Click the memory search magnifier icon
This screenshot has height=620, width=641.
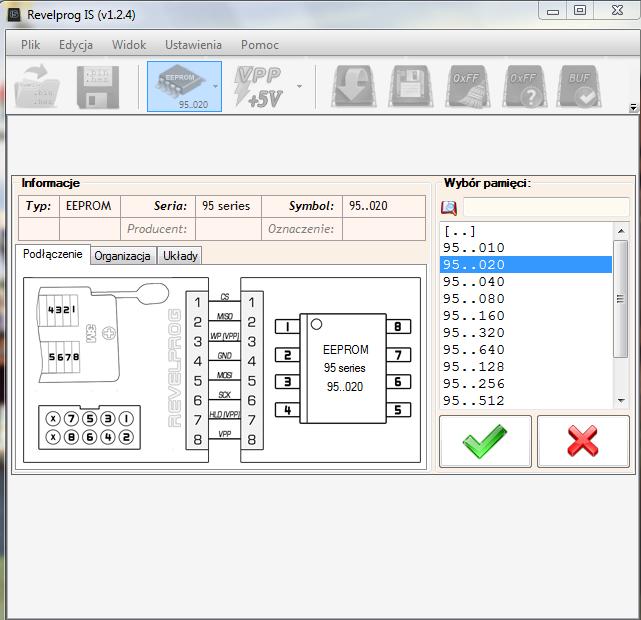point(449,208)
